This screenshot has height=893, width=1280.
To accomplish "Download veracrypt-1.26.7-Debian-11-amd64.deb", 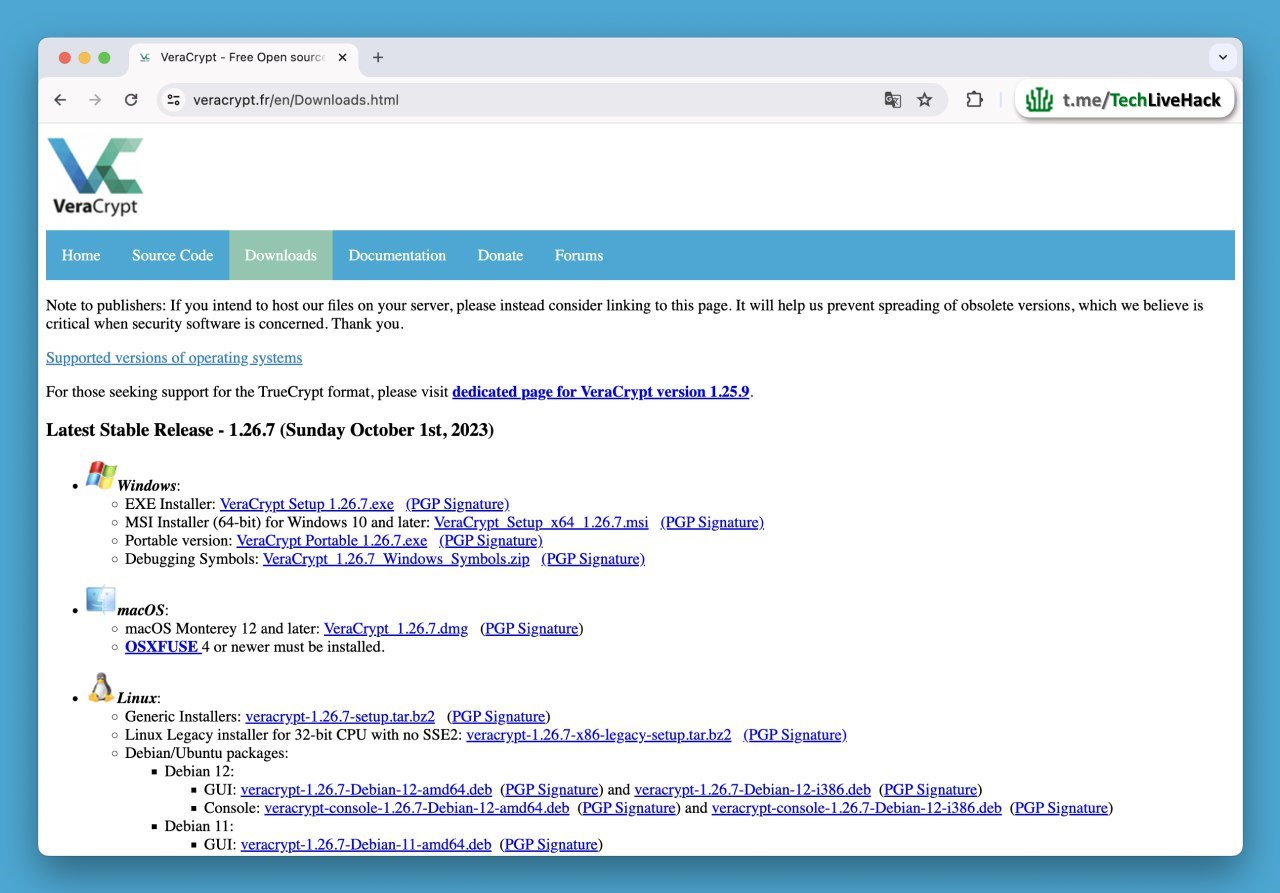I will click(366, 845).
